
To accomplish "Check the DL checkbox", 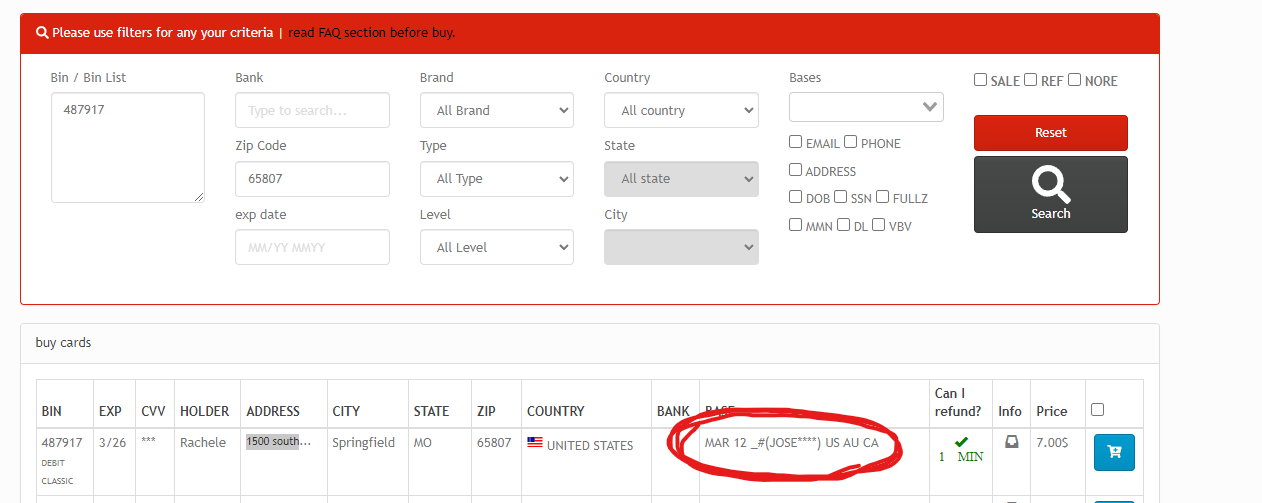I will 845,225.
